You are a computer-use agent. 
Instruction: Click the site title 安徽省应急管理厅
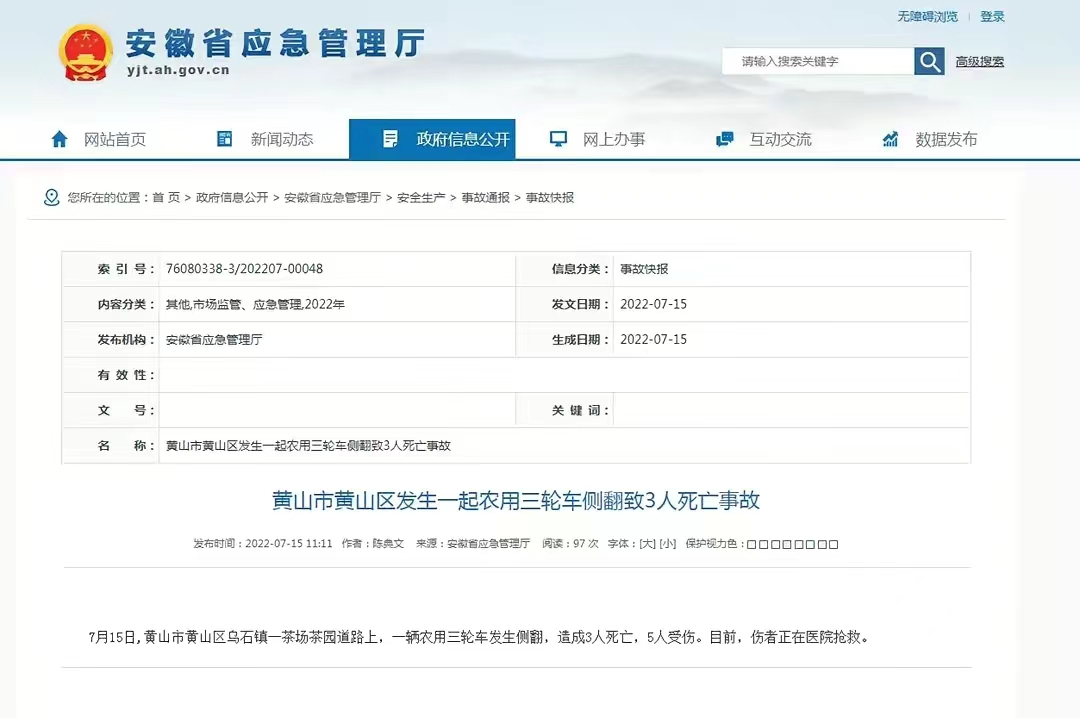pos(276,43)
